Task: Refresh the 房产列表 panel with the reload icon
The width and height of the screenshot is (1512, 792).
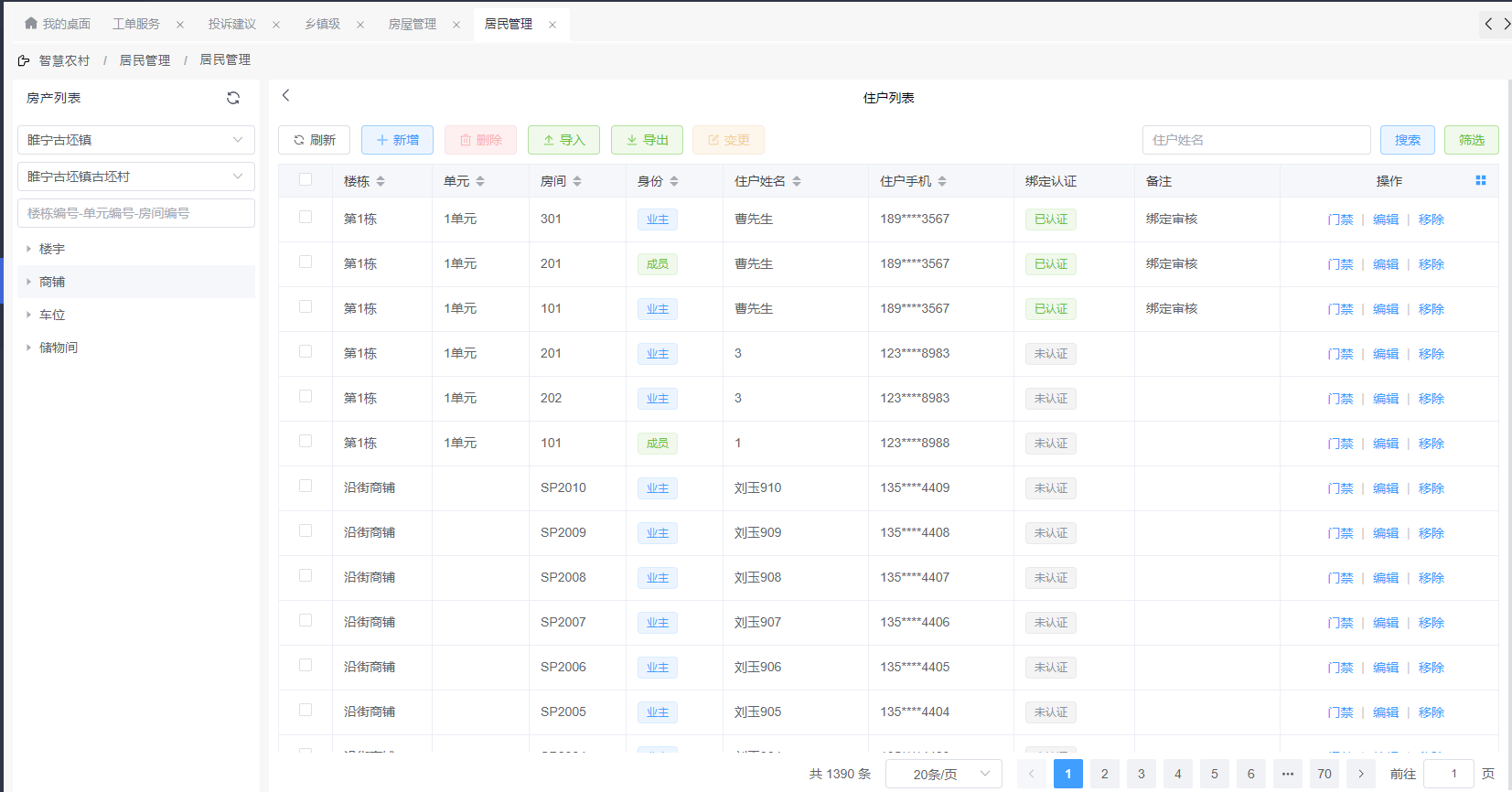Action: point(233,98)
